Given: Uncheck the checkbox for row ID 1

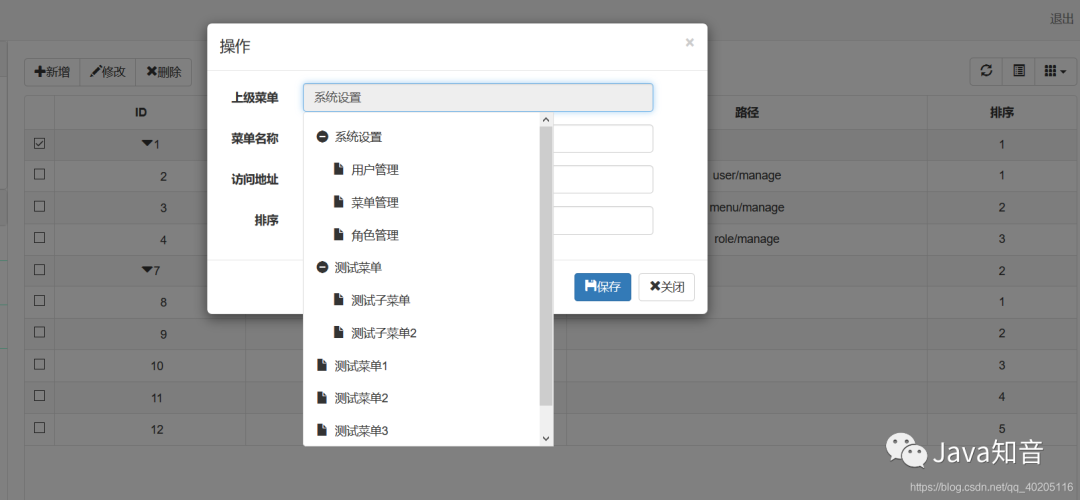Looking at the screenshot, I should pyautogui.click(x=39, y=144).
